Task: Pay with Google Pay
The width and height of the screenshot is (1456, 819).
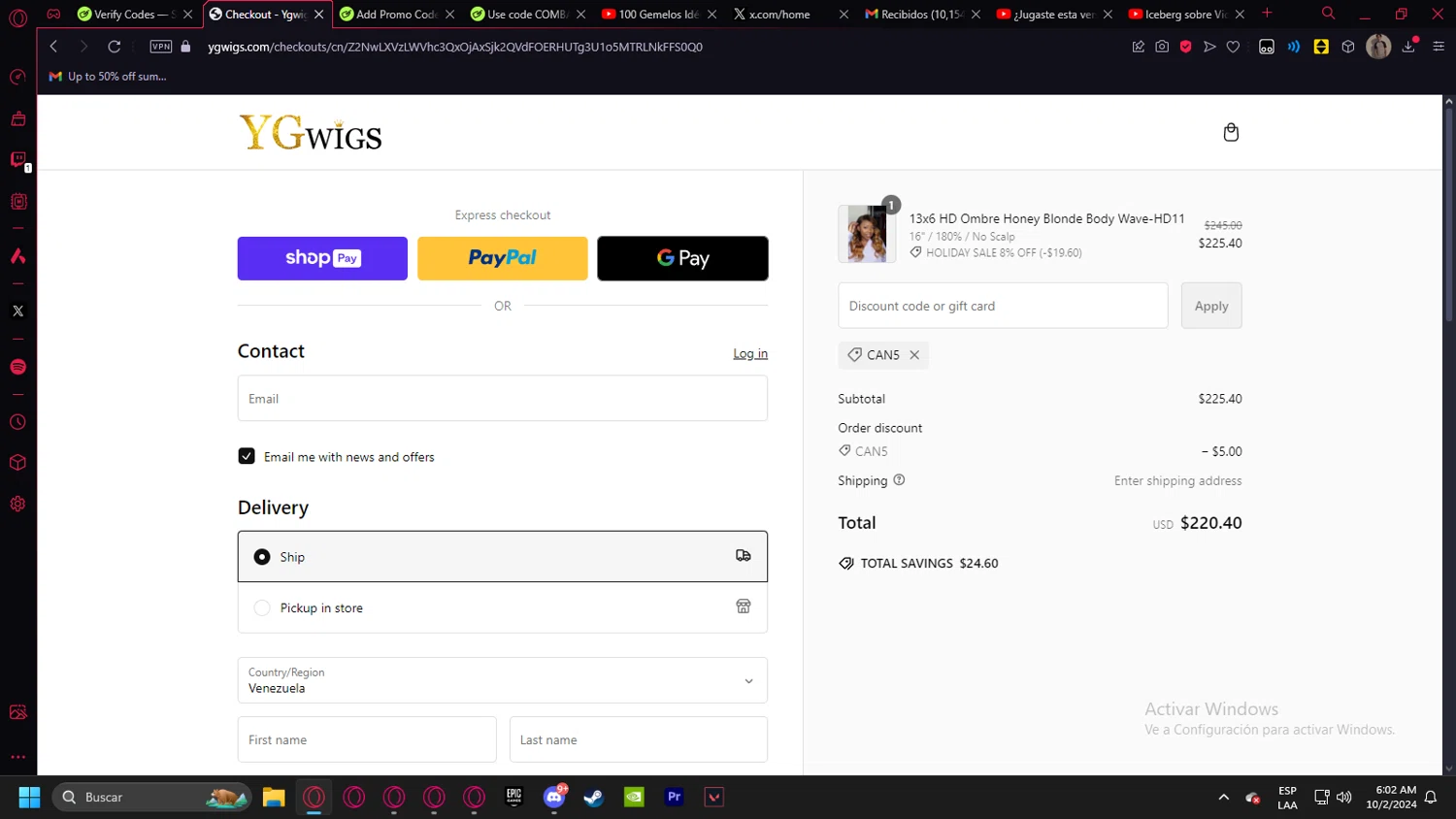Action: (682, 258)
